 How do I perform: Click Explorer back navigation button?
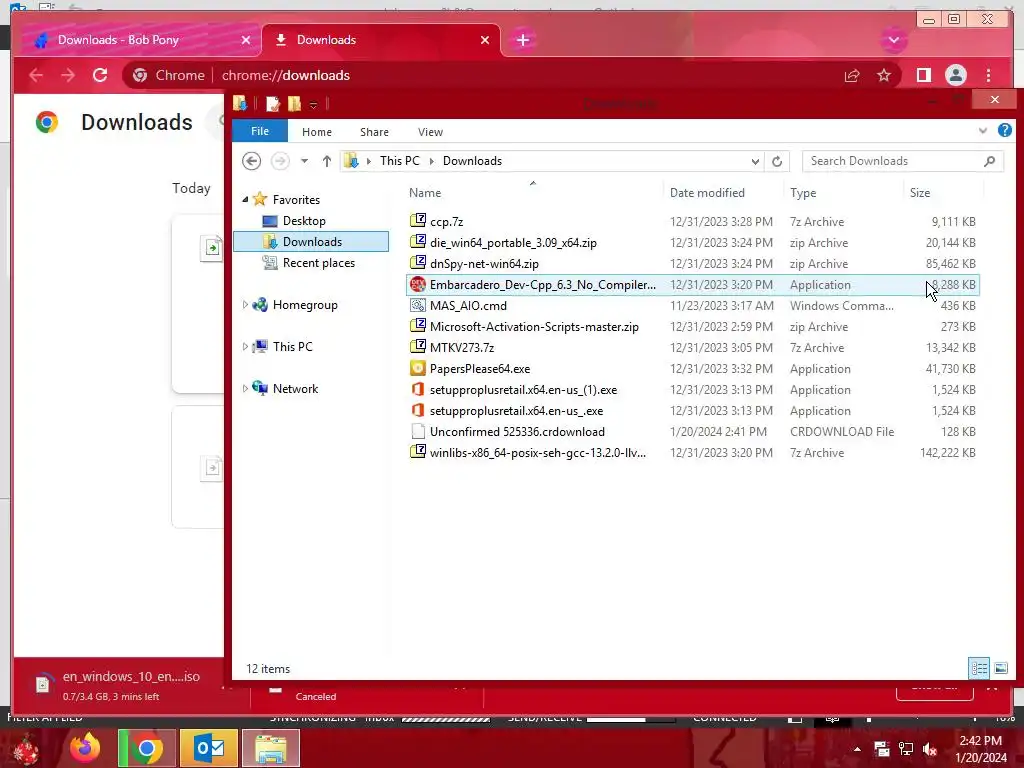tap(251, 161)
